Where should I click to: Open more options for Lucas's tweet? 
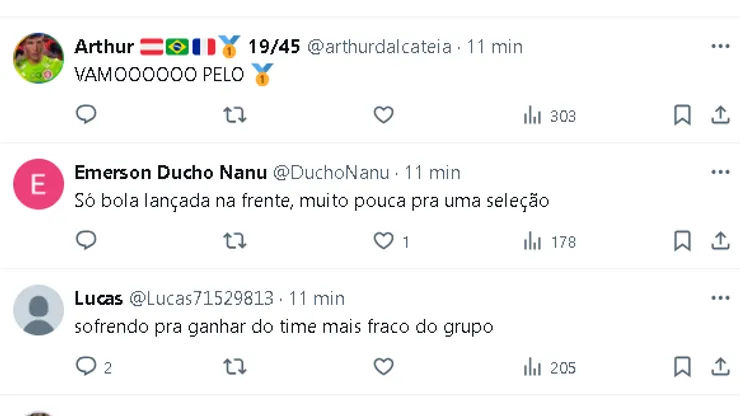[720, 298]
